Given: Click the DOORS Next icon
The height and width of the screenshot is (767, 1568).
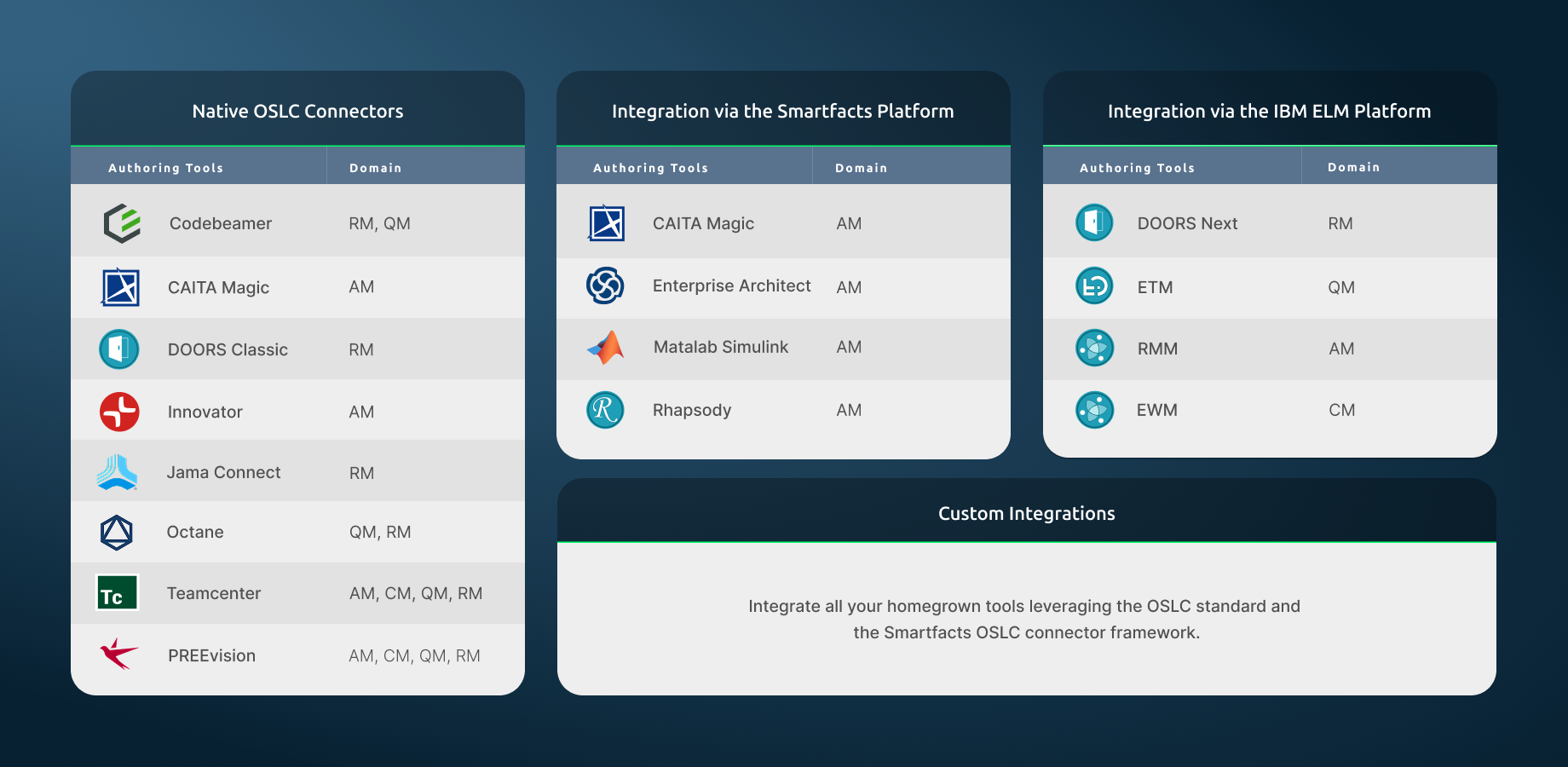Looking at the screenshot, I should [1094, 222].
